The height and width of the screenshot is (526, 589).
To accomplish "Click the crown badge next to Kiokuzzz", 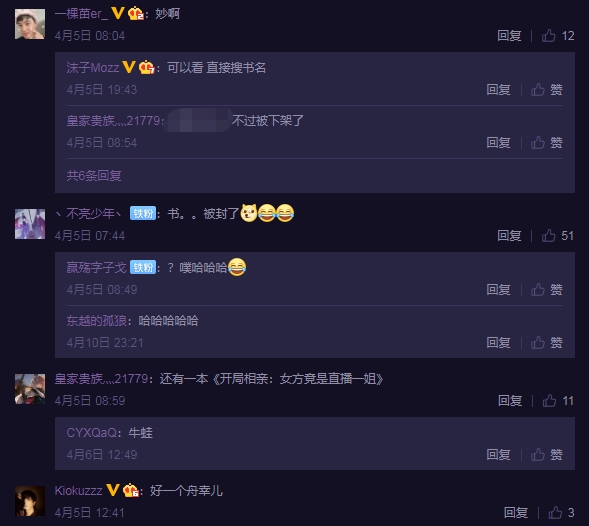I will point(131,491).
